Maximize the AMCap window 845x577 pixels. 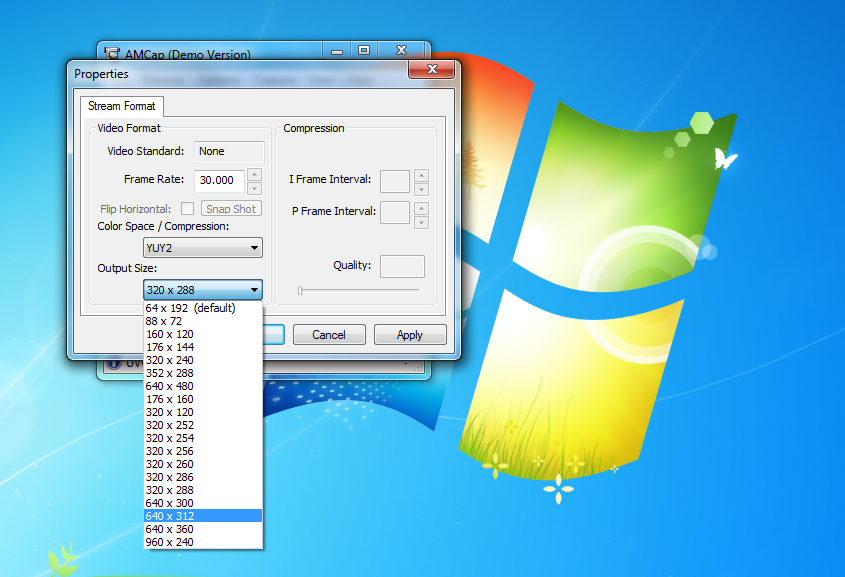click(364, 51)
